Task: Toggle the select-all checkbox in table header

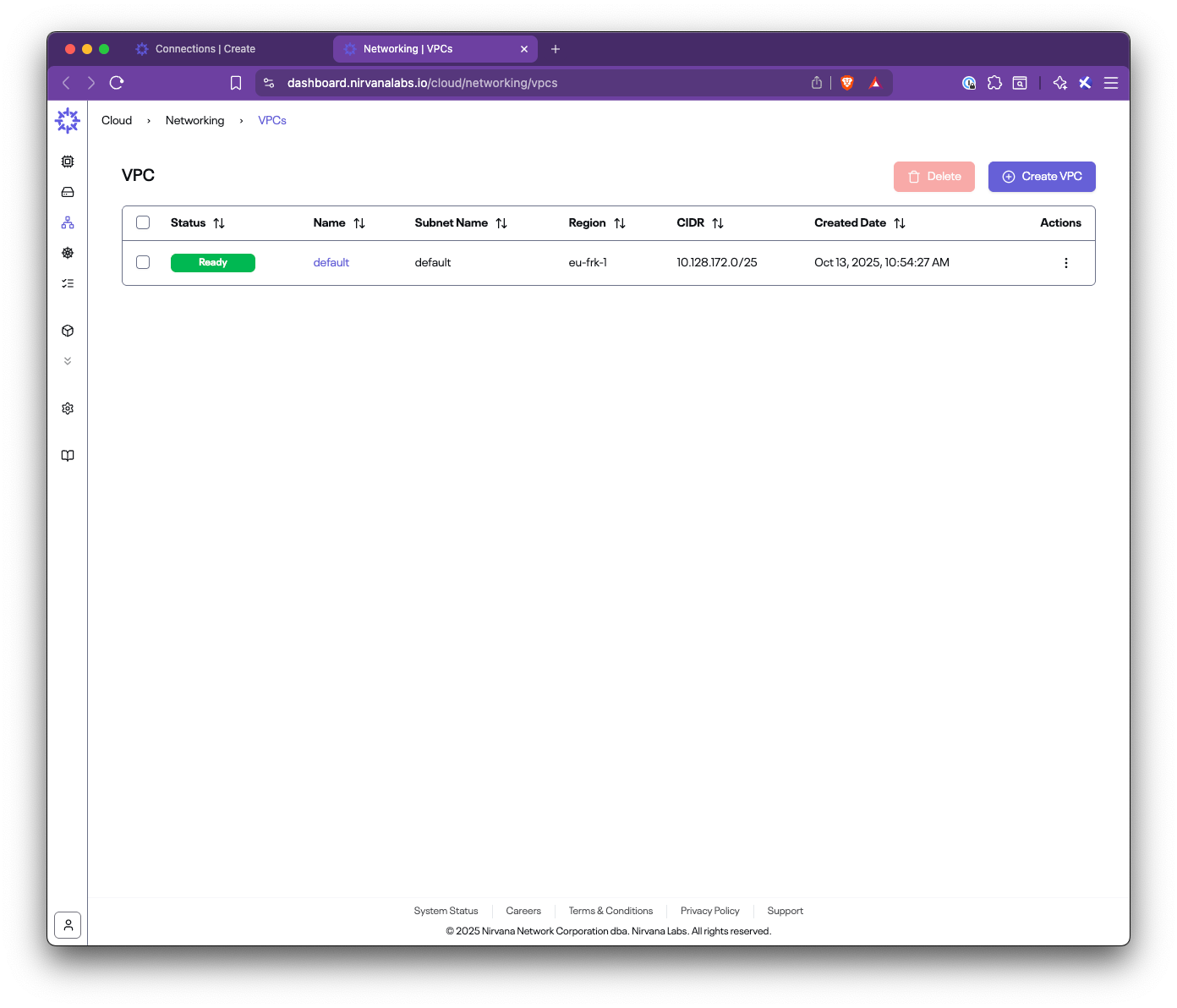Action: tap(143, 222)
